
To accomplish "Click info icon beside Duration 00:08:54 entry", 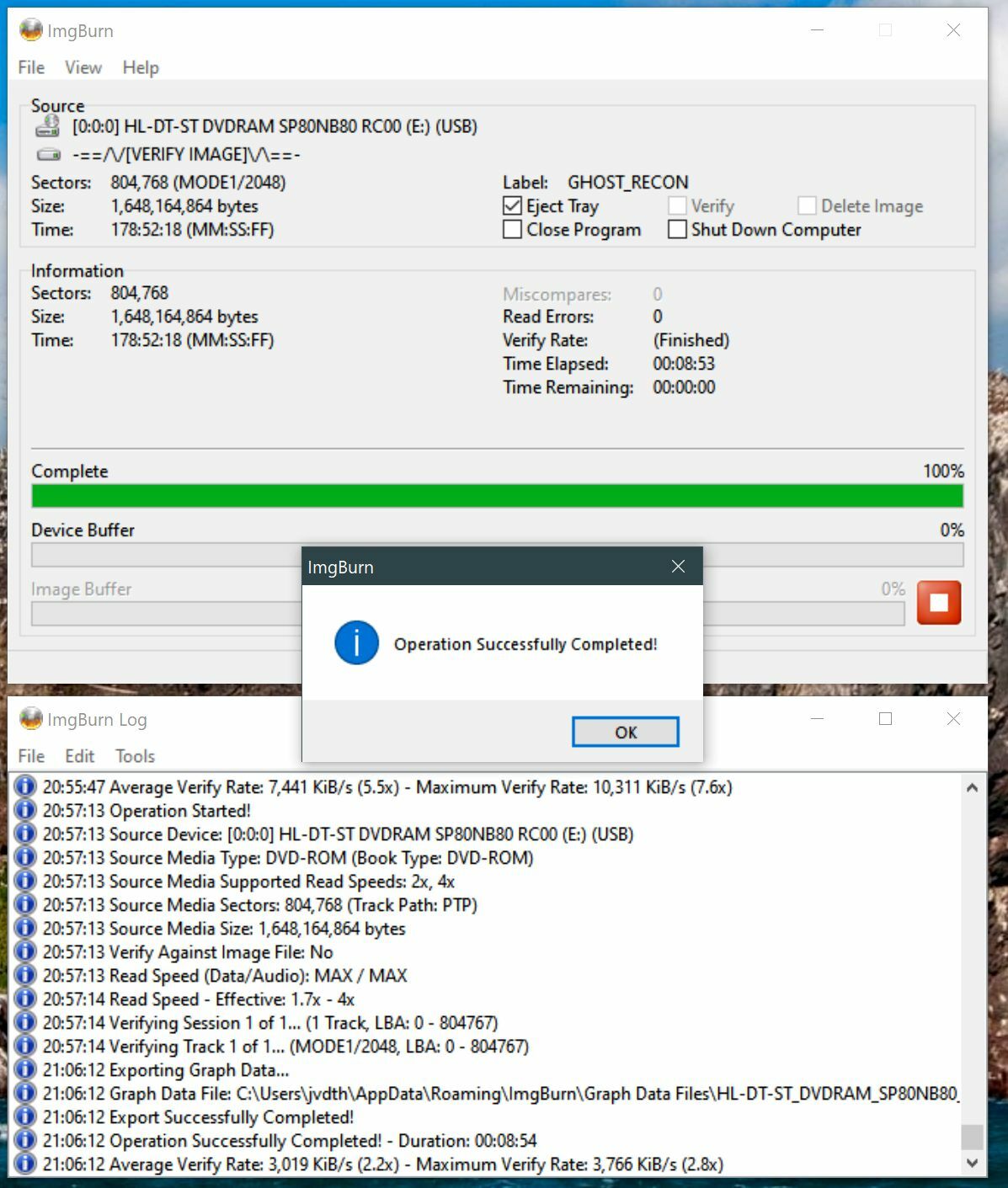I will (x=25, y=1140).
